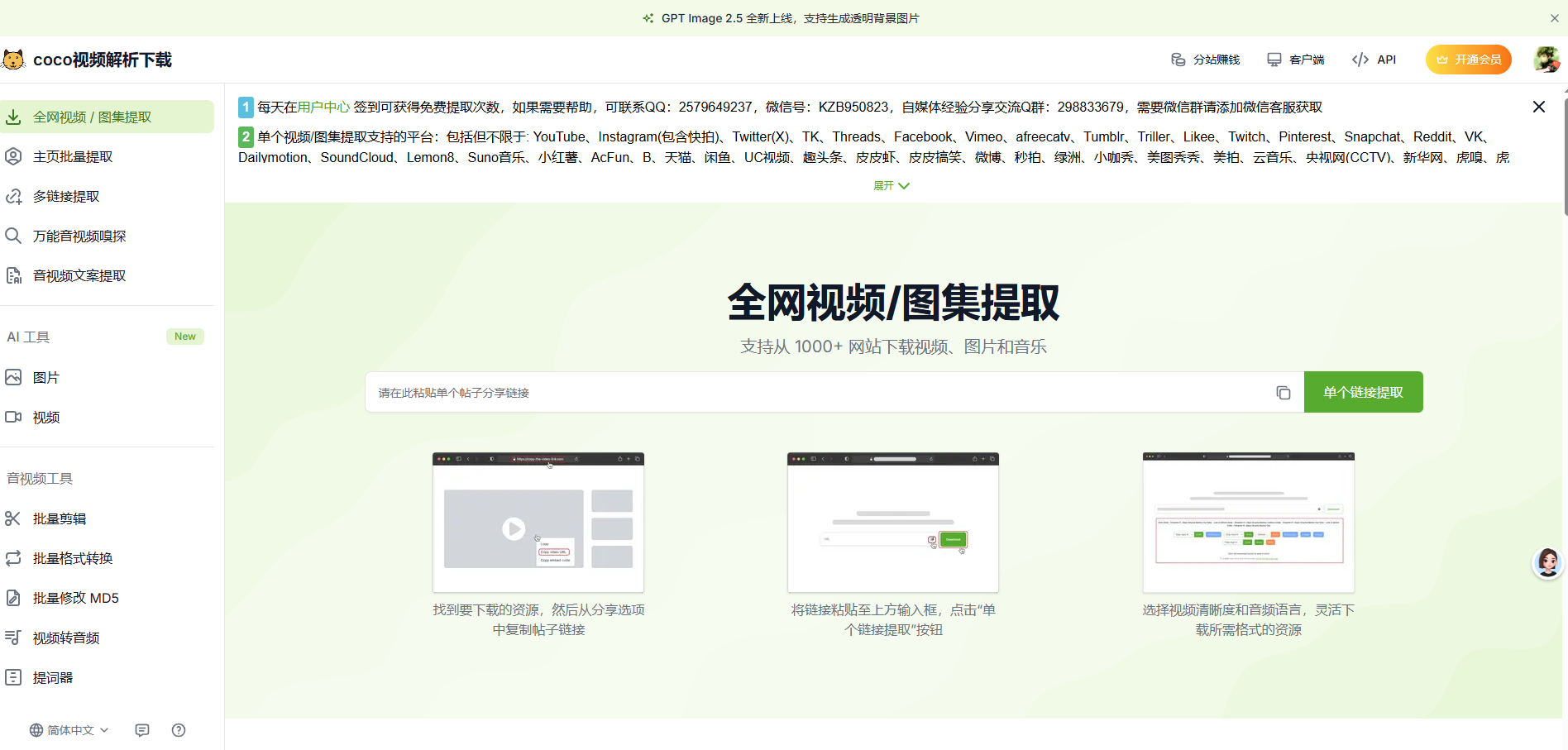
Task: Click the help question mark icon
Action: pos(179,730)
